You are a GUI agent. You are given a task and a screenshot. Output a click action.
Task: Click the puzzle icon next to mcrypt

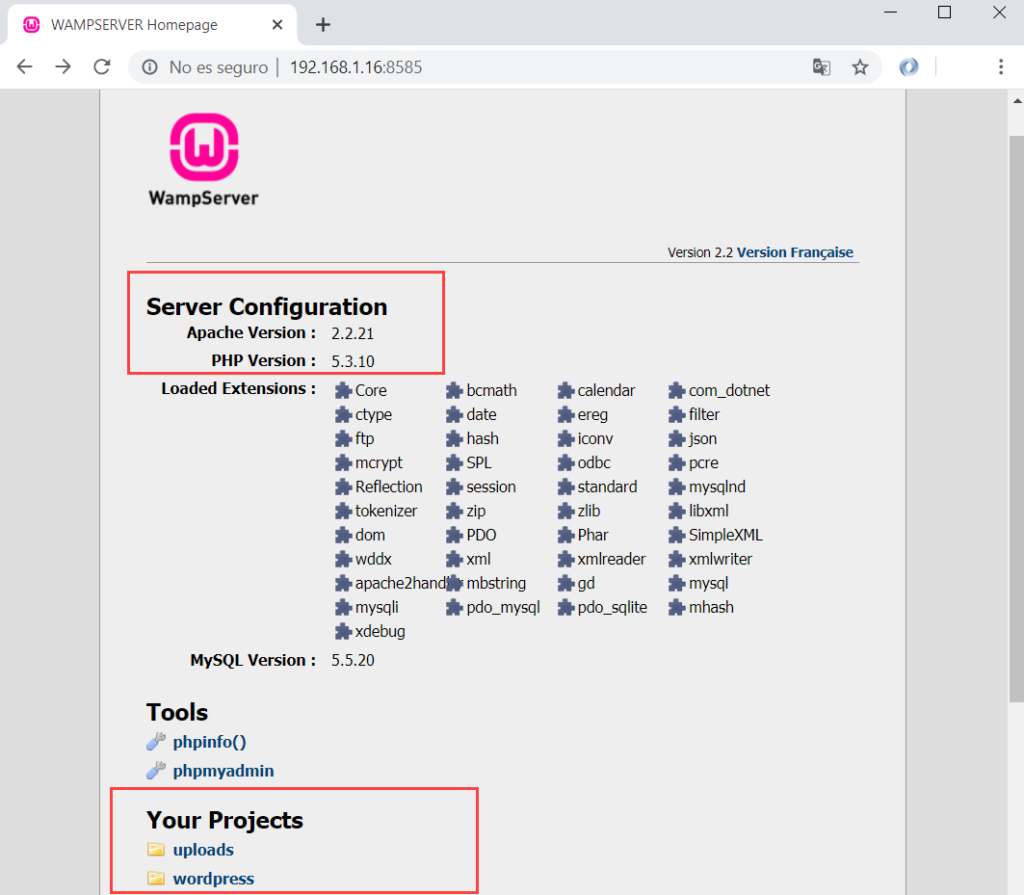(x=344, y=463)
